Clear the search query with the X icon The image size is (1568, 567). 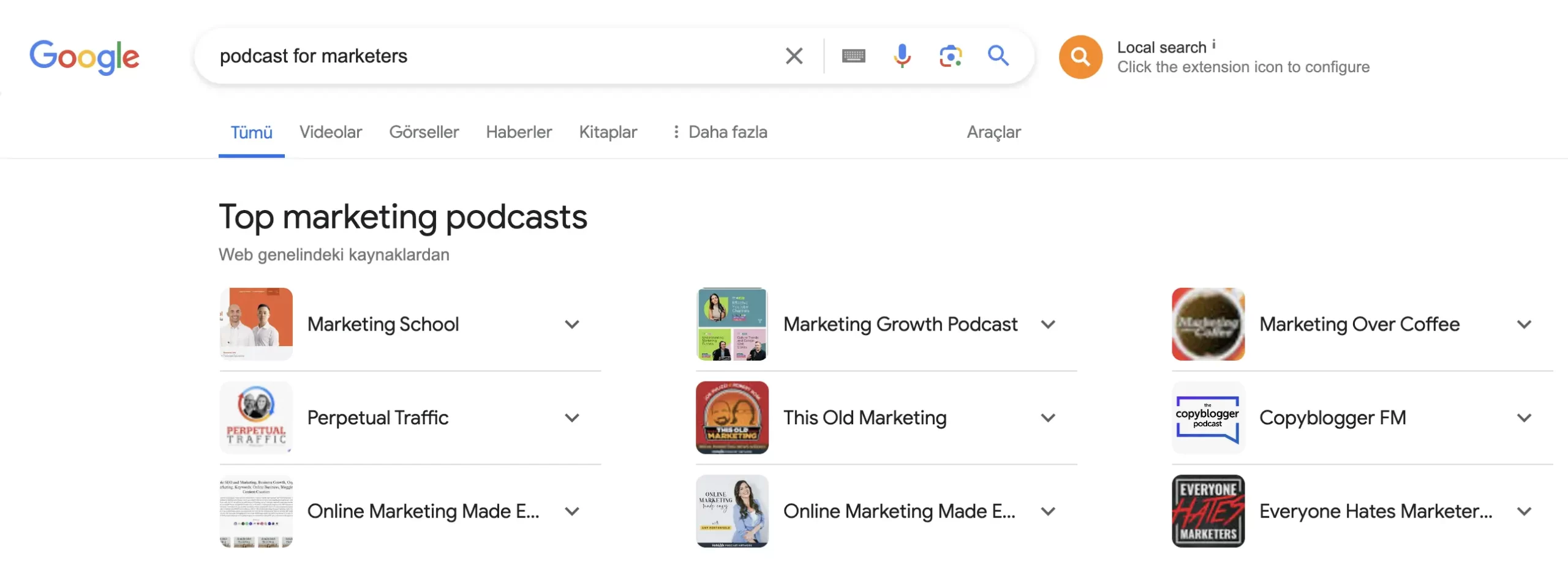coord(794,56)
